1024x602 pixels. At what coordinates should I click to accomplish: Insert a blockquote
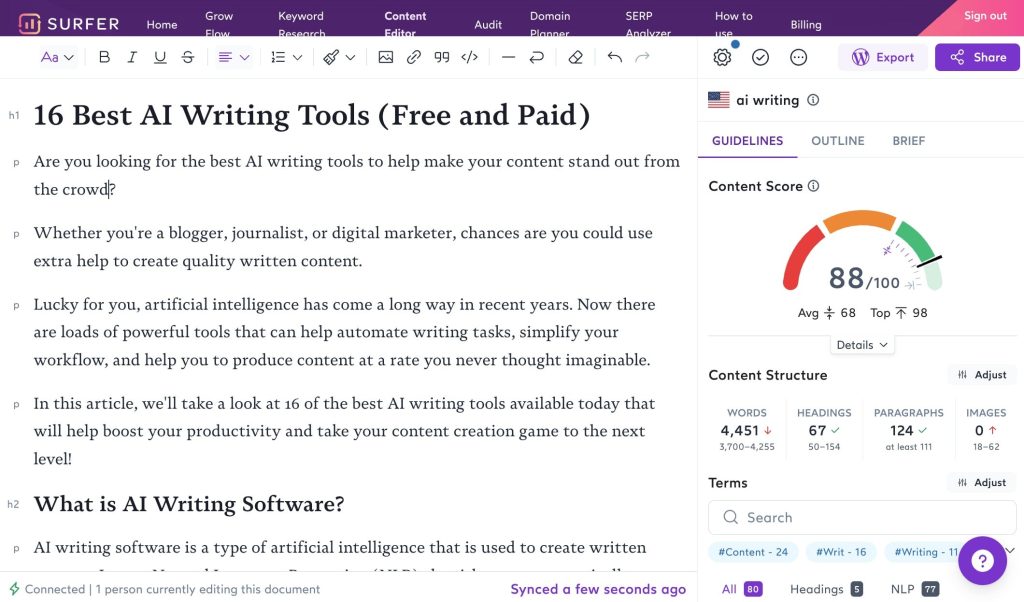[x=441, y=57]
